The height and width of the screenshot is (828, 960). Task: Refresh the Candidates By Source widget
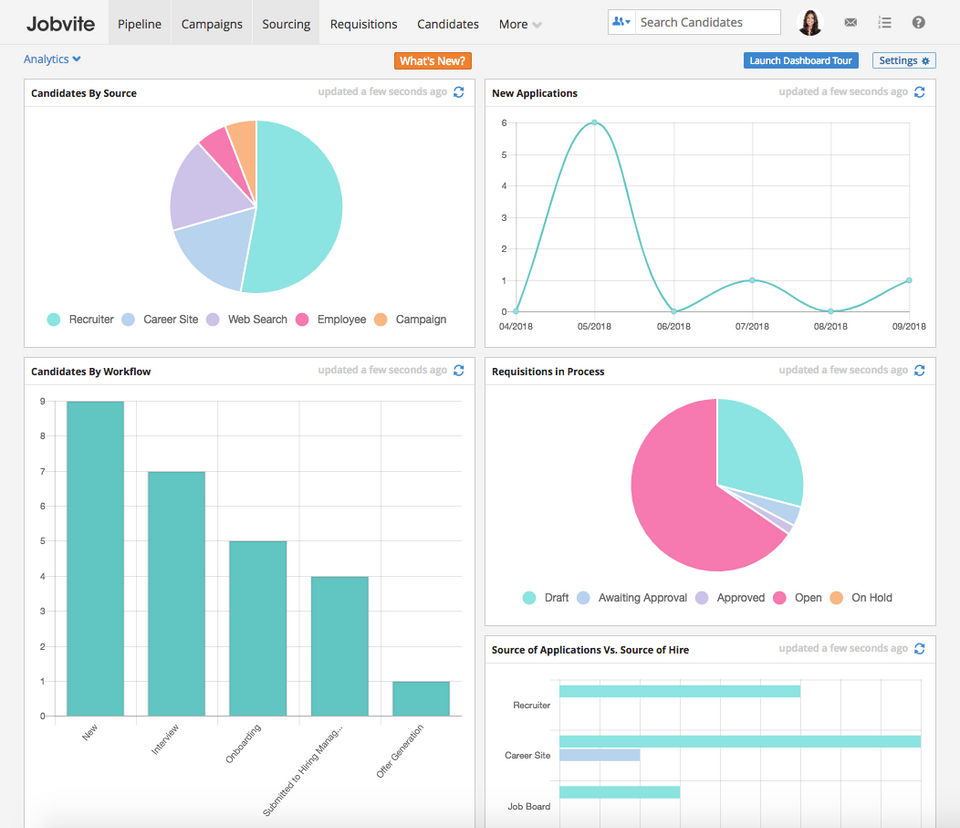(459, 92)
